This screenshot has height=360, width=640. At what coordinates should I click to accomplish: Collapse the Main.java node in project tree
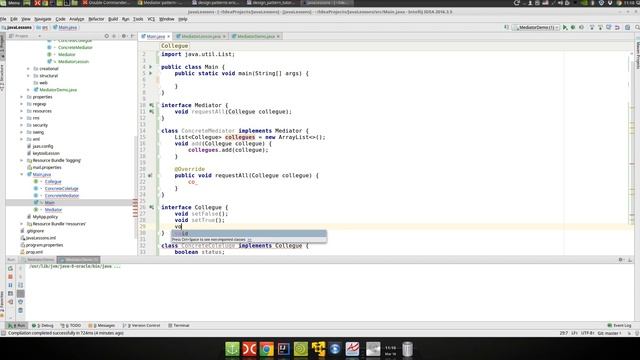click(22, 174)
